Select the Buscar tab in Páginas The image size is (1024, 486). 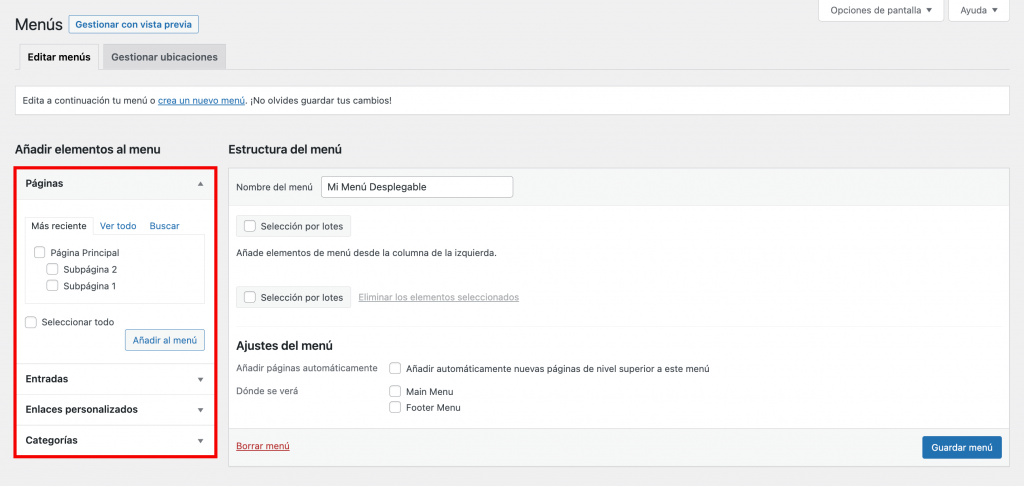[164, 226]
